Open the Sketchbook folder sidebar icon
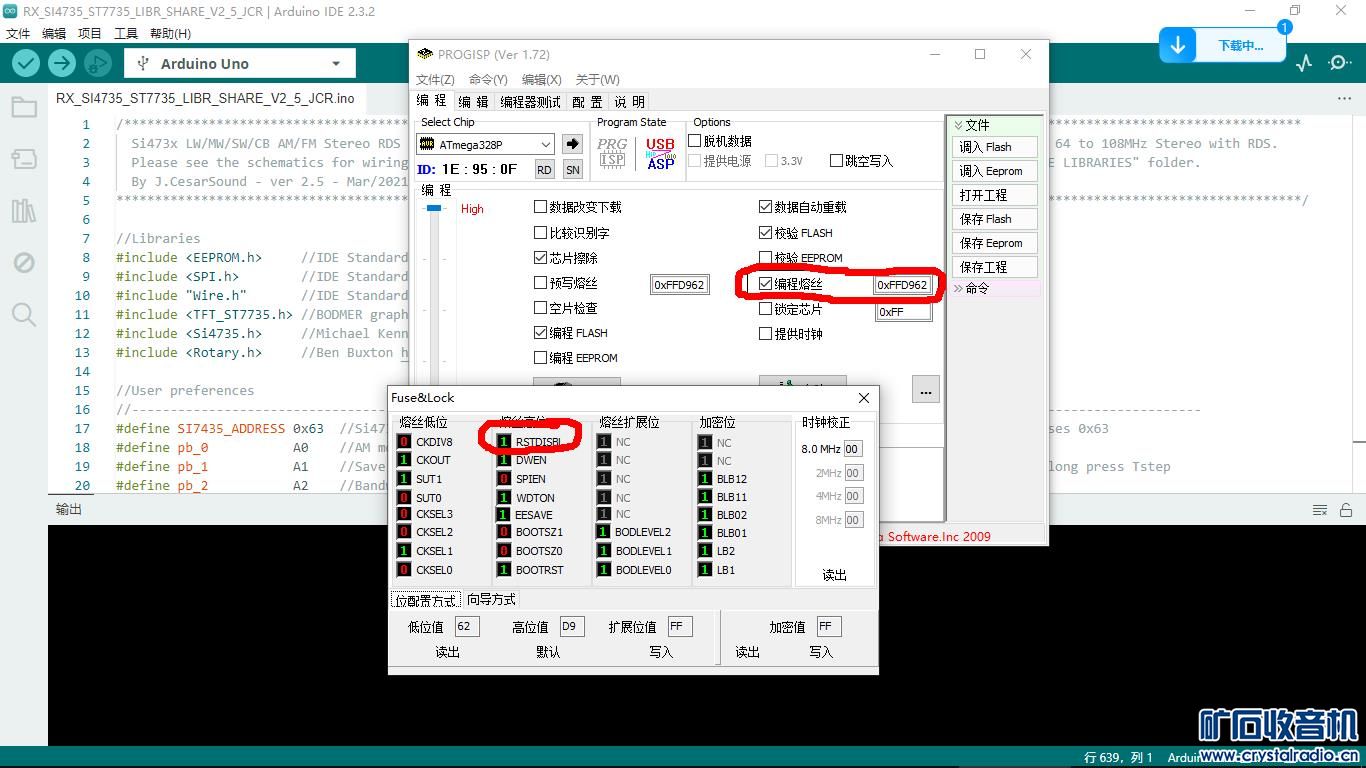Image resolution: width=1366 pixels, height=768 pixels. click(24, 107)
